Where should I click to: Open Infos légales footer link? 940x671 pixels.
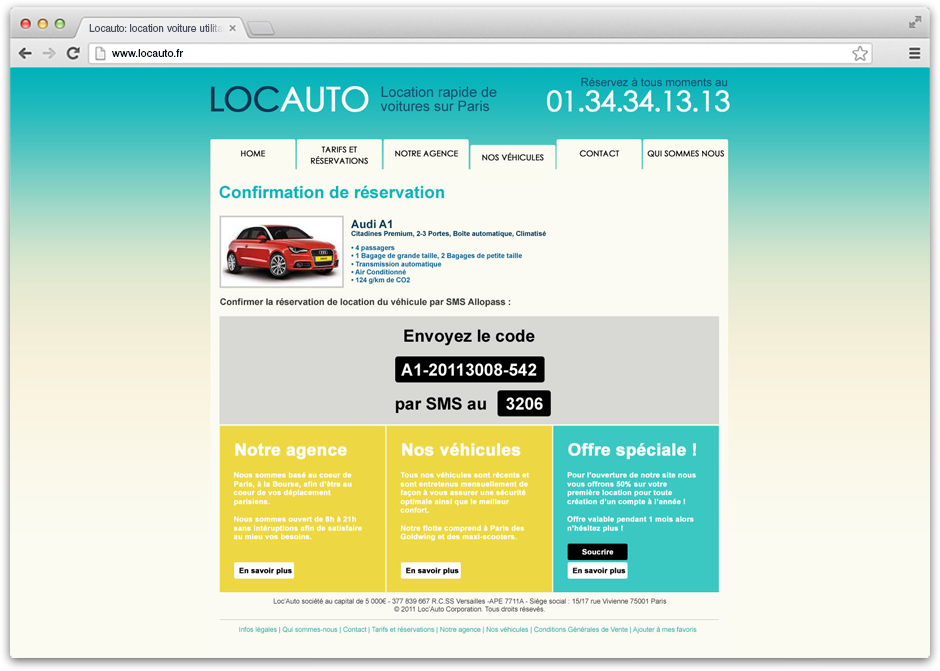tap(258, 630)
